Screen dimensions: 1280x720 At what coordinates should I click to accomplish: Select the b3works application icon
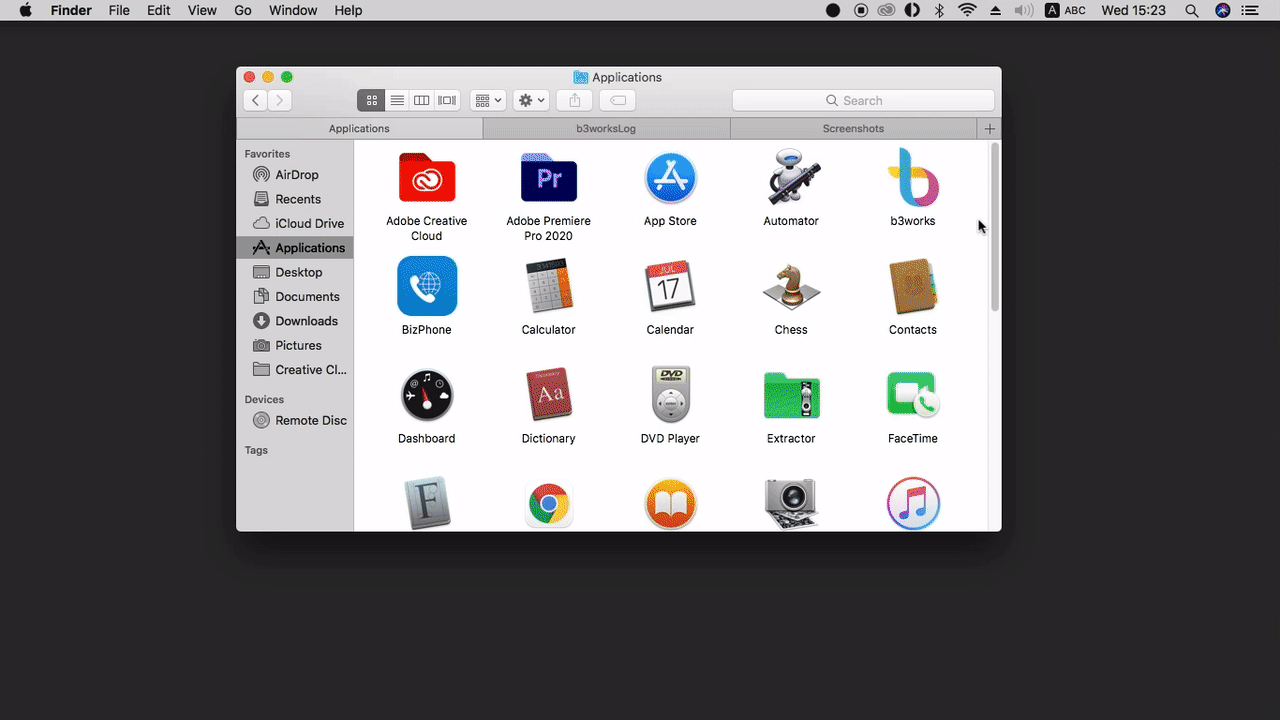(913, 178)
